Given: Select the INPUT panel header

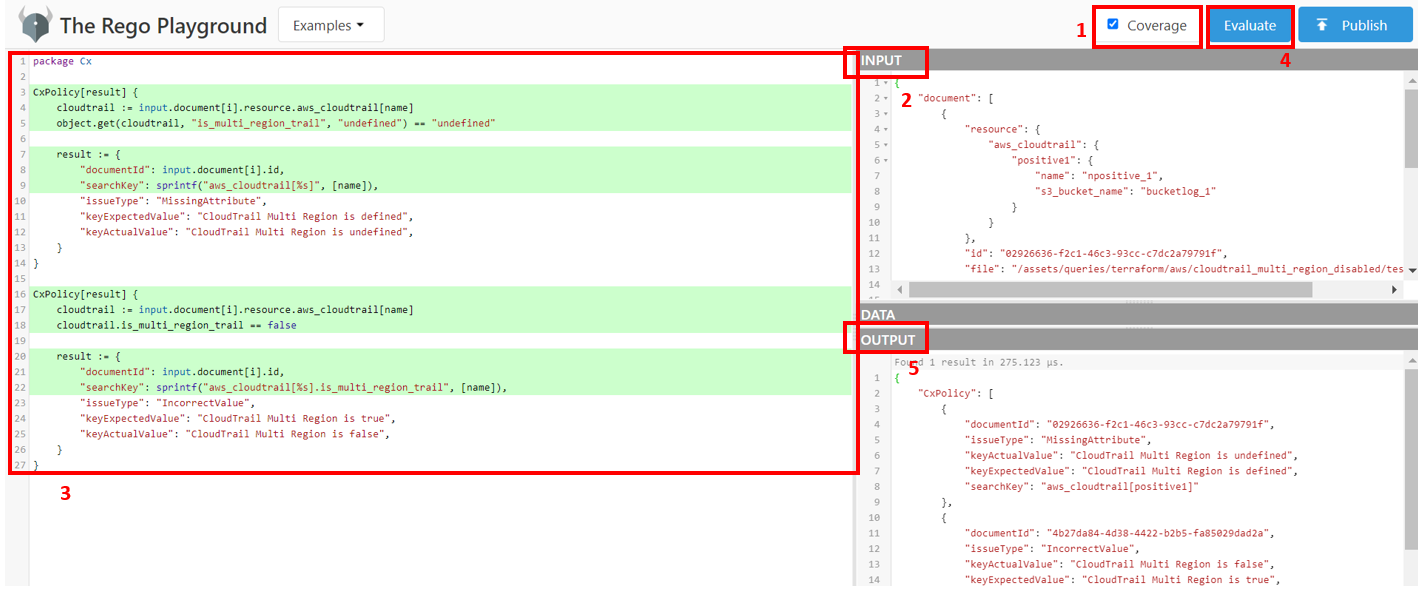Looking at the screenshot, I should click(x=886, y=61).
